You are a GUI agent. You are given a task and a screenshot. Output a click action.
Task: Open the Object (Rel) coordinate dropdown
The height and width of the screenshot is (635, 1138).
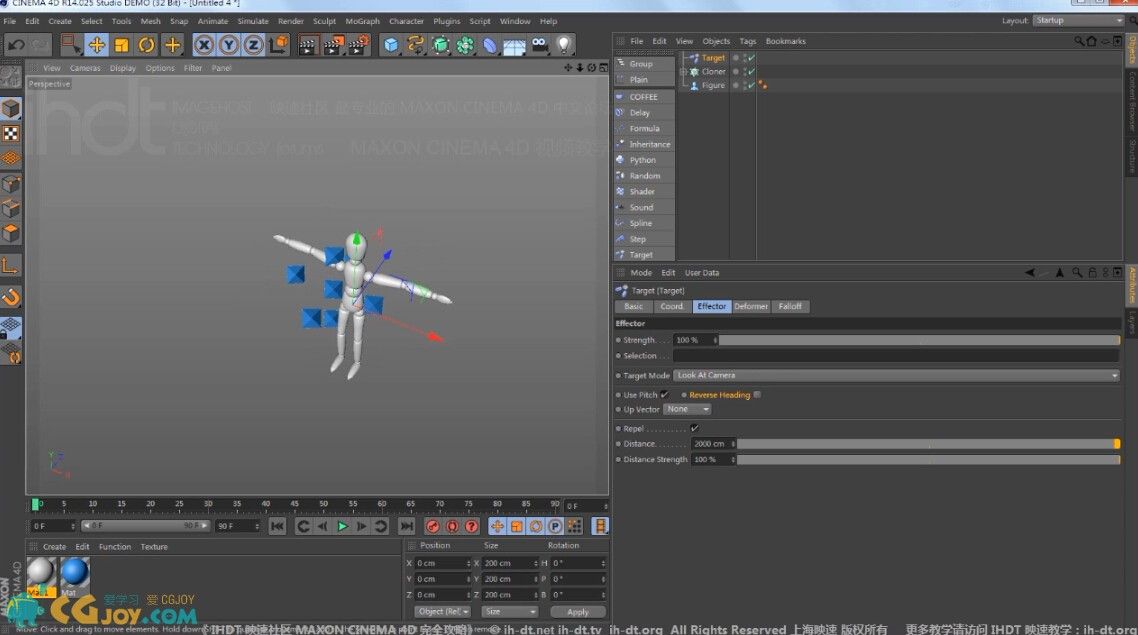pos(442,612)
